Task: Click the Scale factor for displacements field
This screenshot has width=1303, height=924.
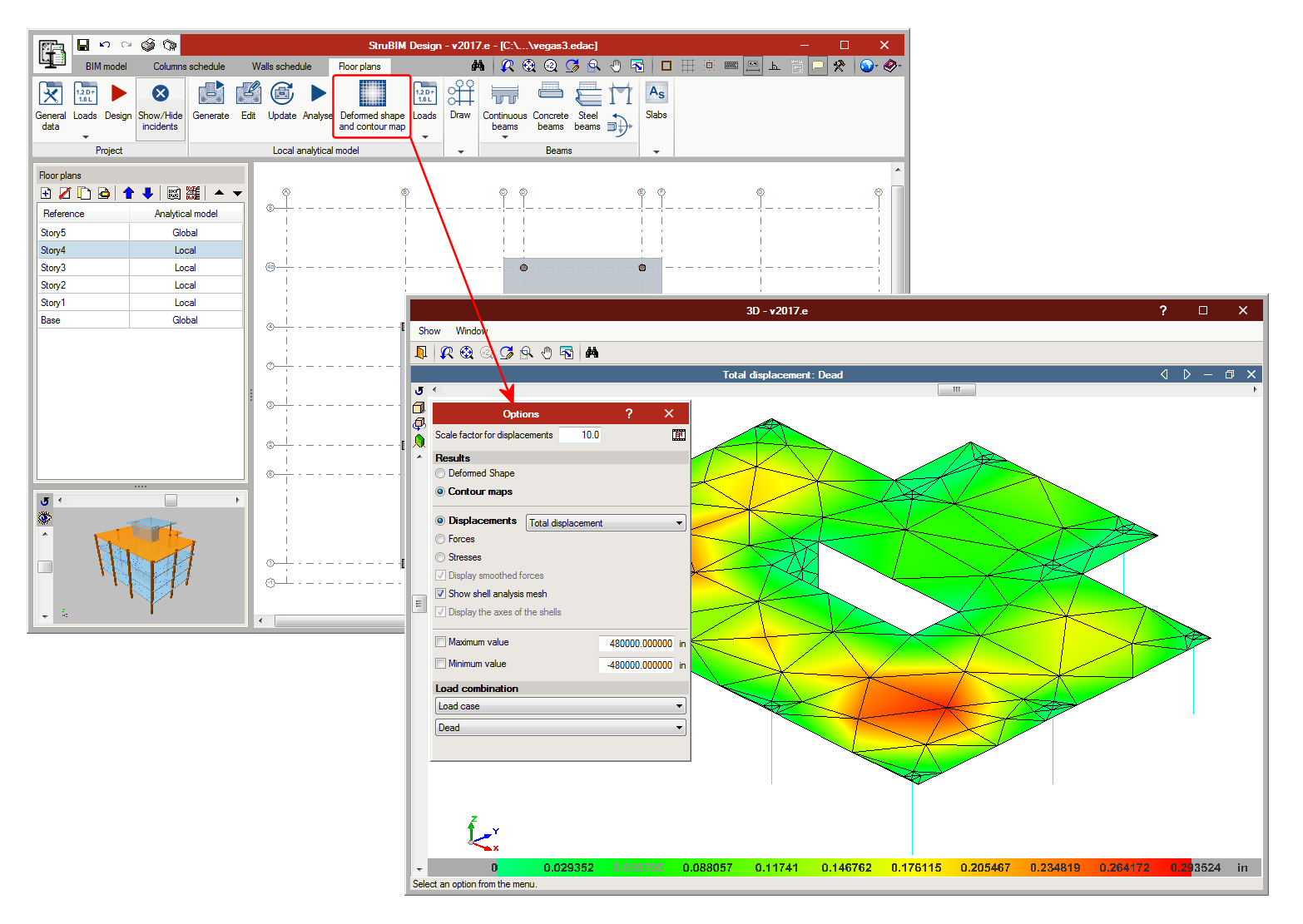Action: point(580,435)
